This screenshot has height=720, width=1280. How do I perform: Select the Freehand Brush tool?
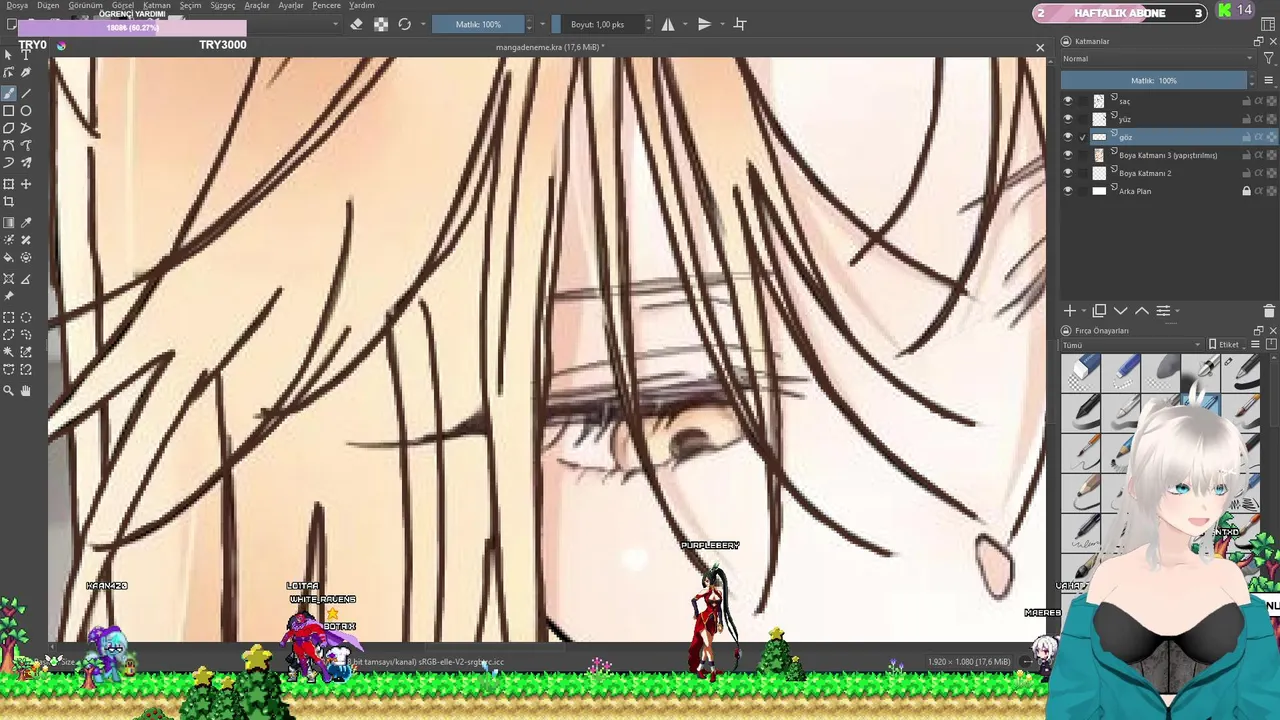(9, 93)
